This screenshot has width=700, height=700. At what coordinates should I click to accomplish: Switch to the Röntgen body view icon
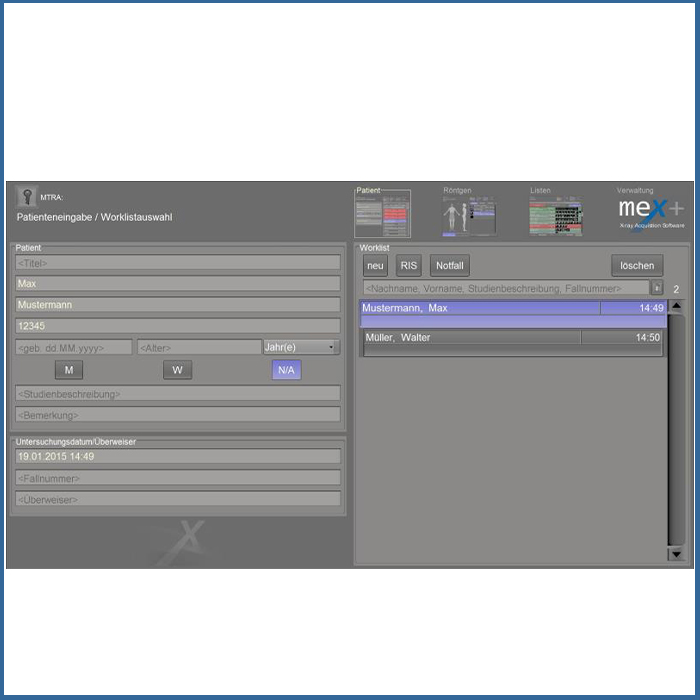tap(469, 214)
